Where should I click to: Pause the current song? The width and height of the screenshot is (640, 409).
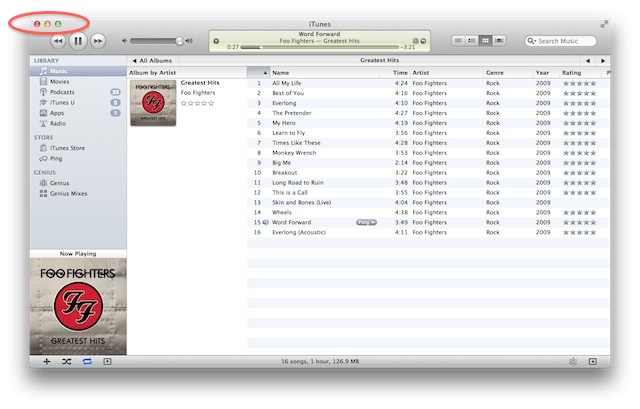tap(78, 41)
